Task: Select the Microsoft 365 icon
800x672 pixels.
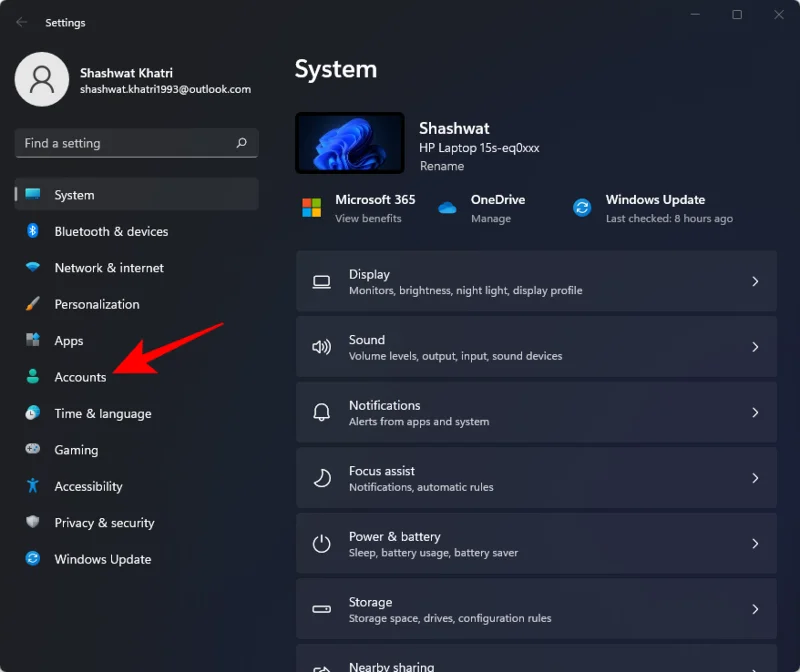Action: 313,207
